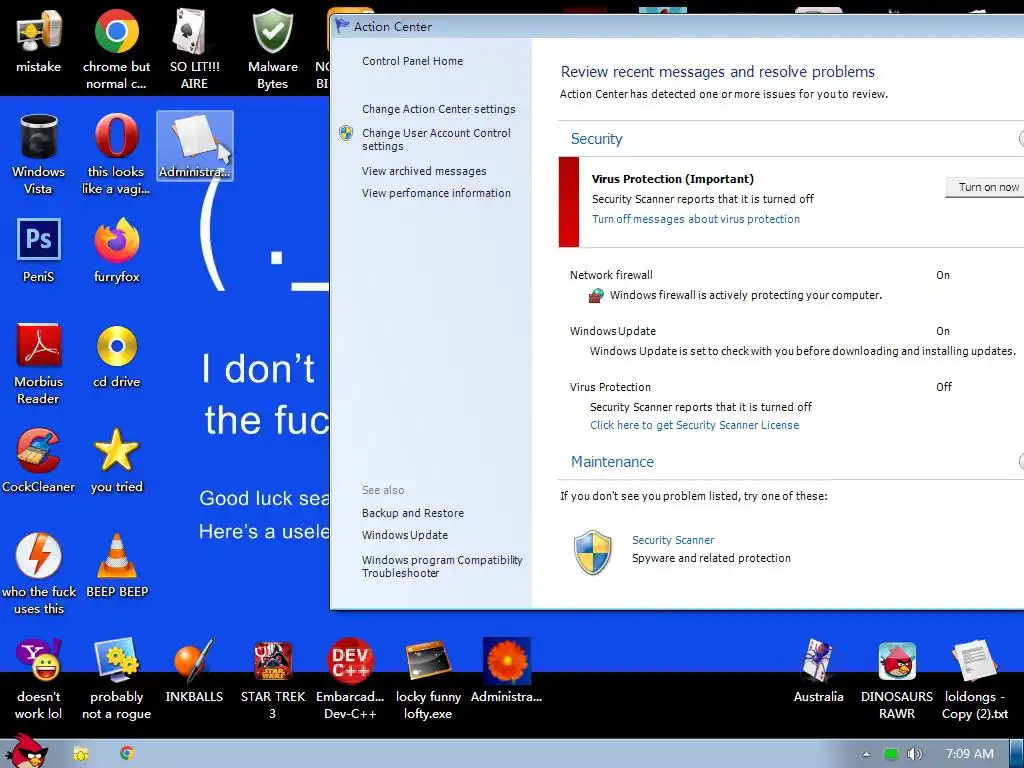Open the INKBALLS desktop icon
1024x768 pixels.
click(194, 671)
